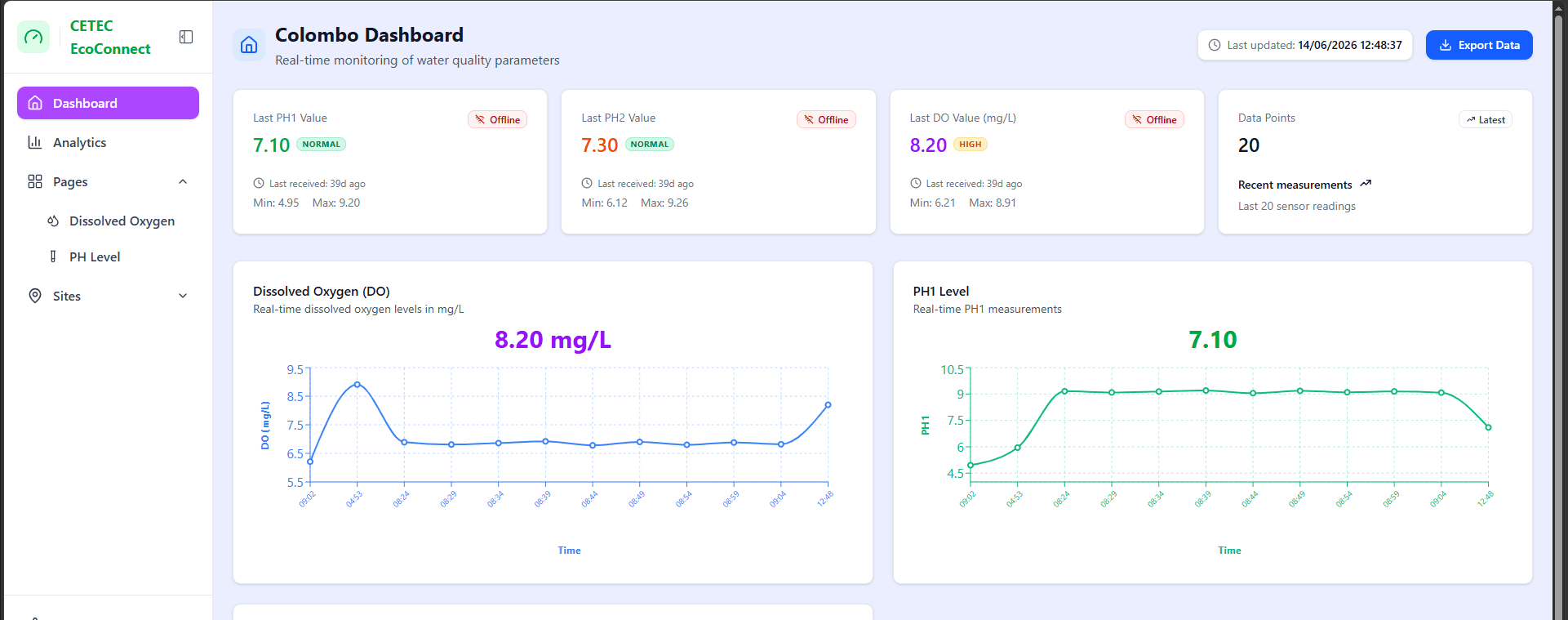Expand the Sites section chevron

pos(183,296)
